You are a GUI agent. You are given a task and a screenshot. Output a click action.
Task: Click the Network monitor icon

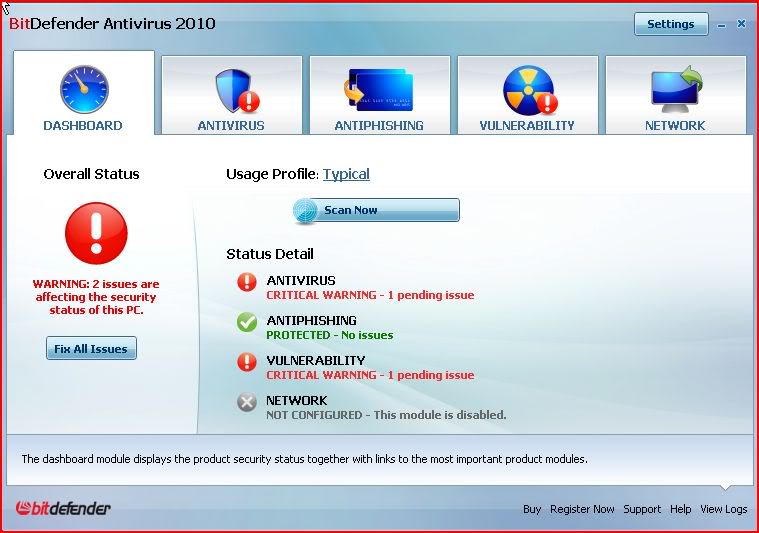tap(676, 89)
